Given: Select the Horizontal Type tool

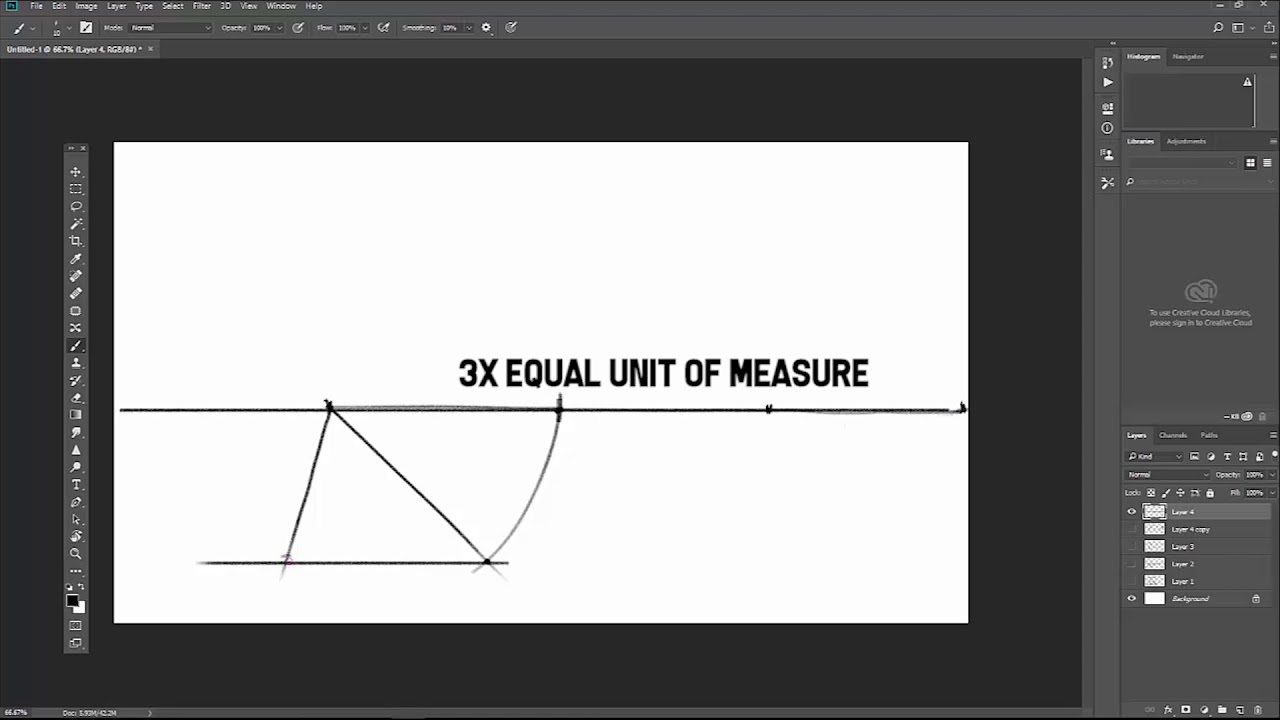Looking at the screenshot, I should tap(76, 485).
